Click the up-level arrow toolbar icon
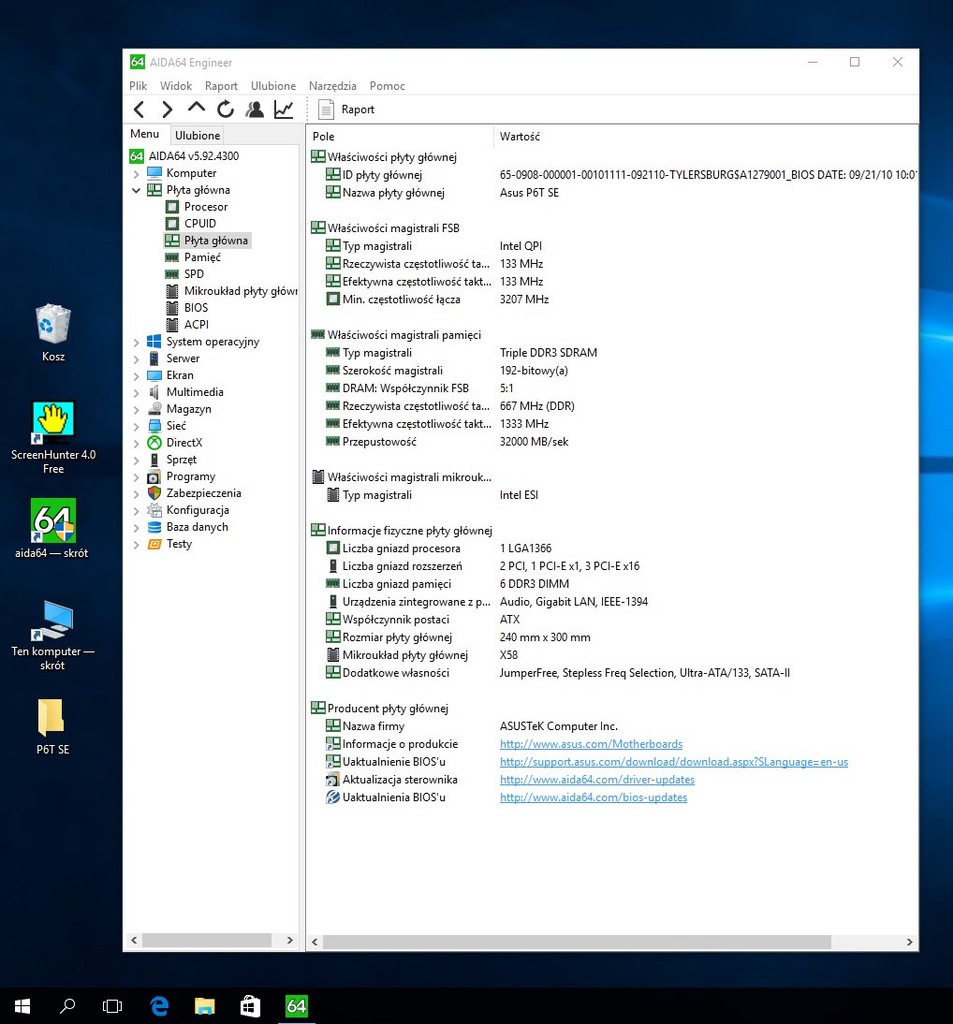 pos(196,108)
